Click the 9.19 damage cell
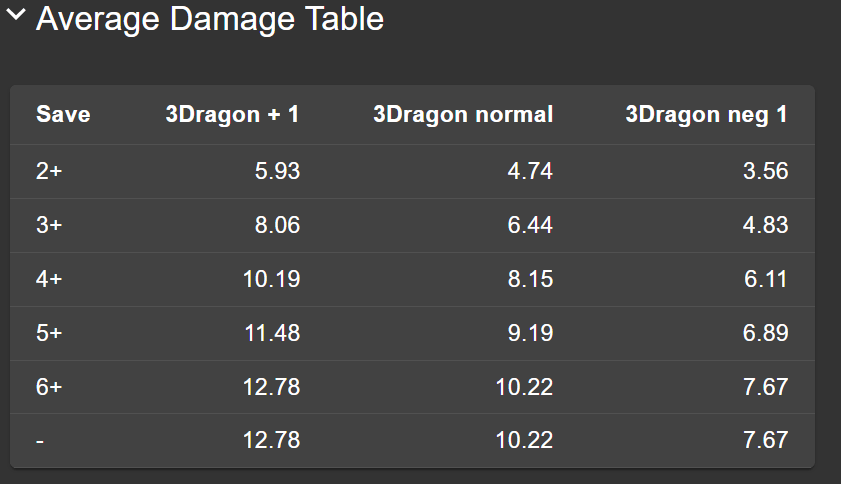Screen dimensions: 841x484 [x=530, y=333]
